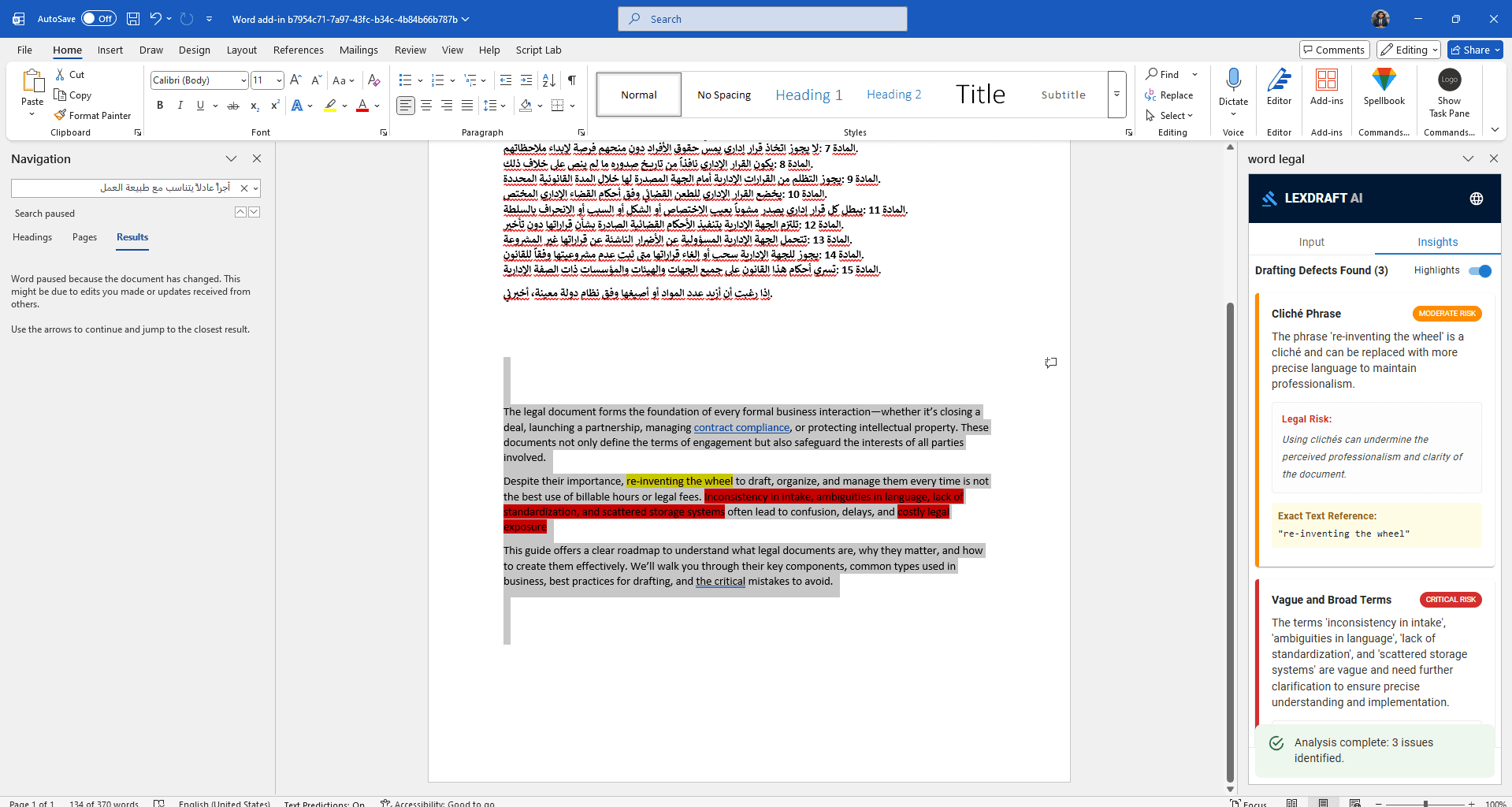1512x807 pixels.
Task: Click Clear All Formatting icon
Action: [374, 80]
